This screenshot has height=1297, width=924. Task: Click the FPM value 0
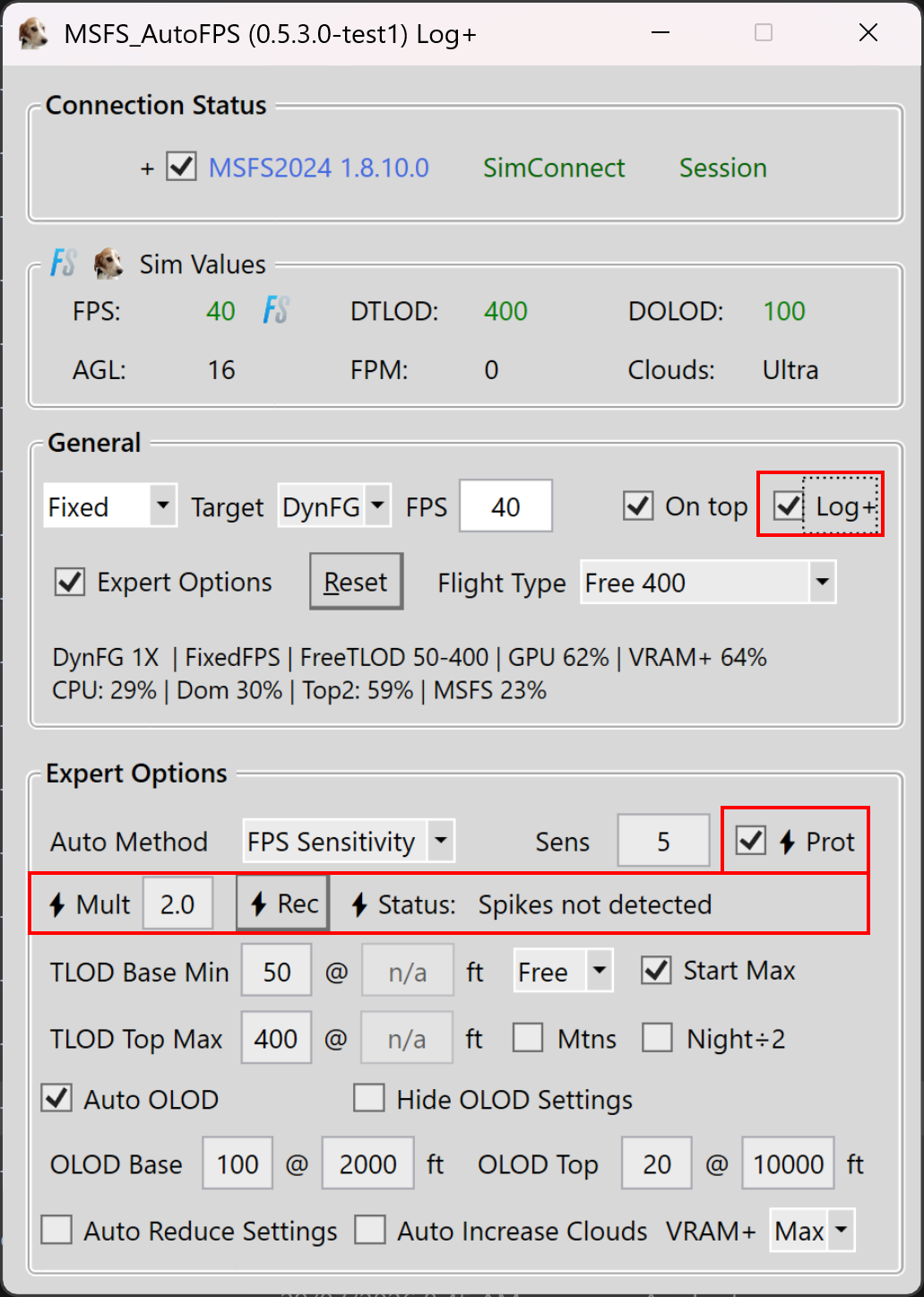pyautogui.click(x=491, y=370)
